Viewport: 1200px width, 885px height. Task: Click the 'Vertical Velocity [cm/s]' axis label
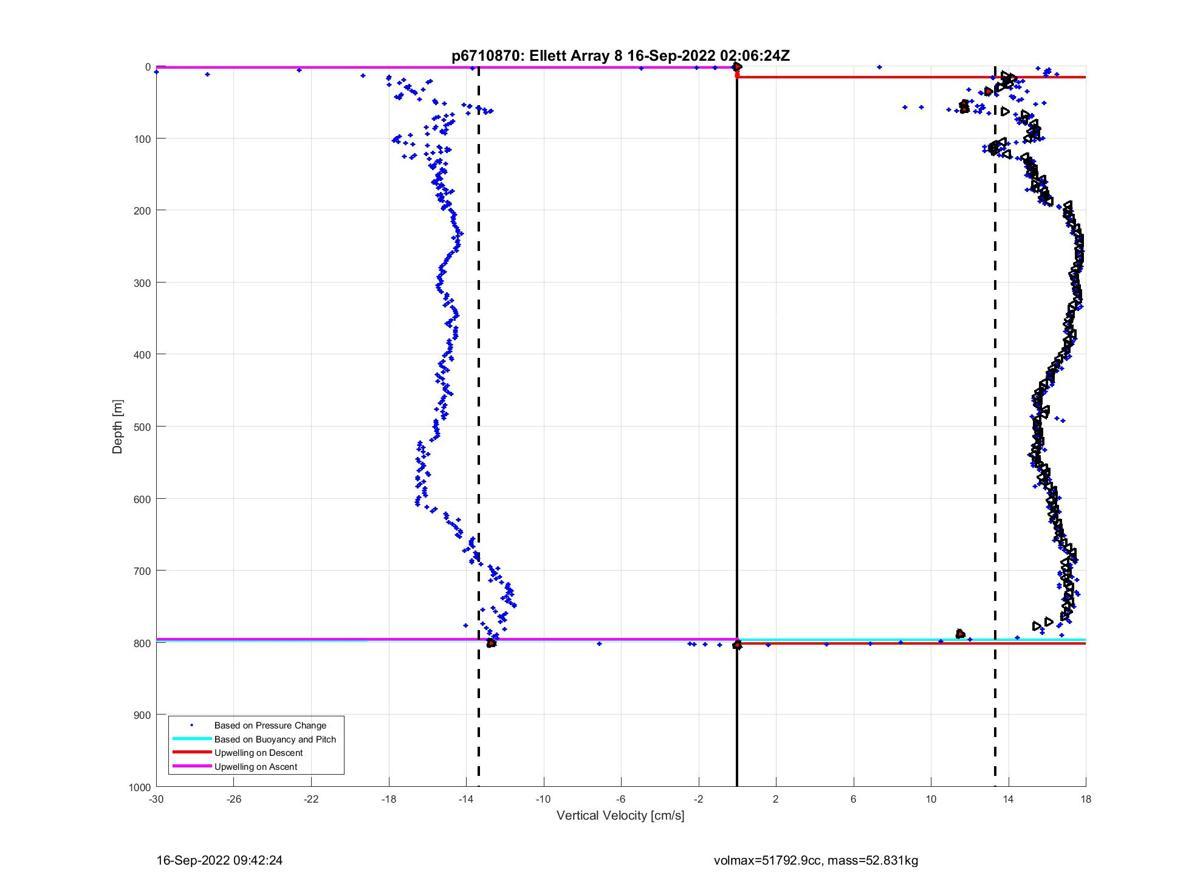[x=620, y=816]
